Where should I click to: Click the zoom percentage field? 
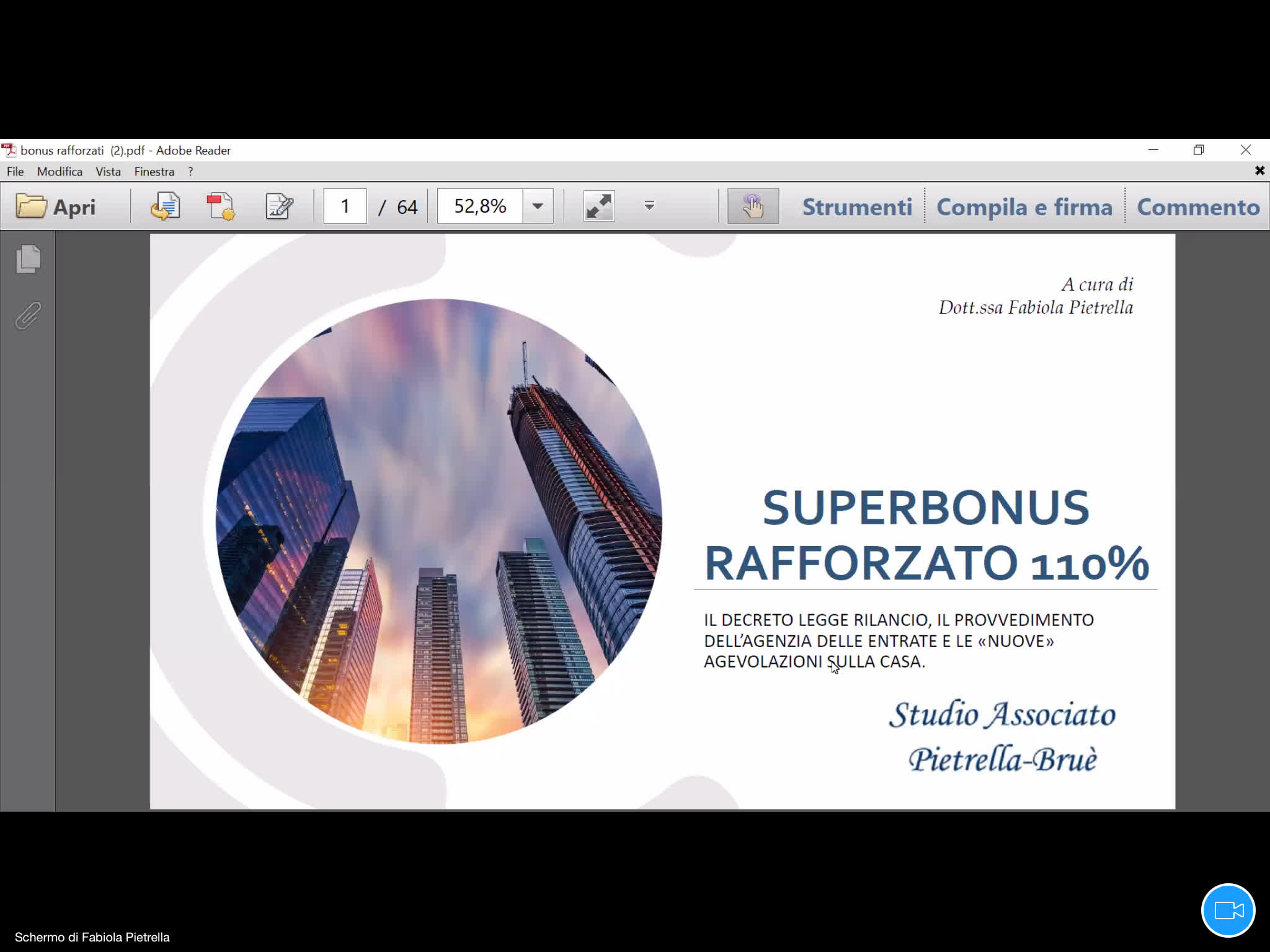coord(480,206)
